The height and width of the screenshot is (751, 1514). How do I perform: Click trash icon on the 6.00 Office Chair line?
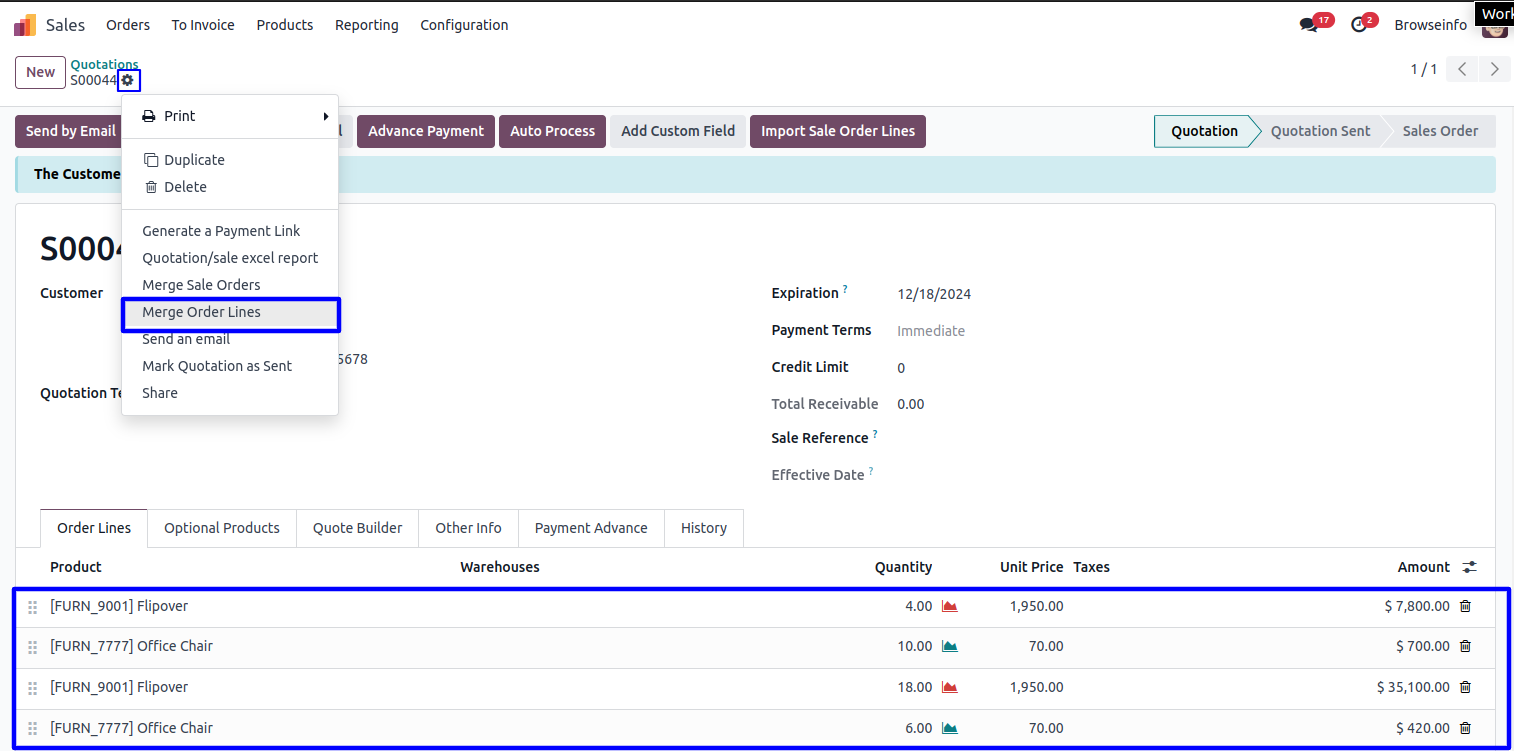[1465, 728]
